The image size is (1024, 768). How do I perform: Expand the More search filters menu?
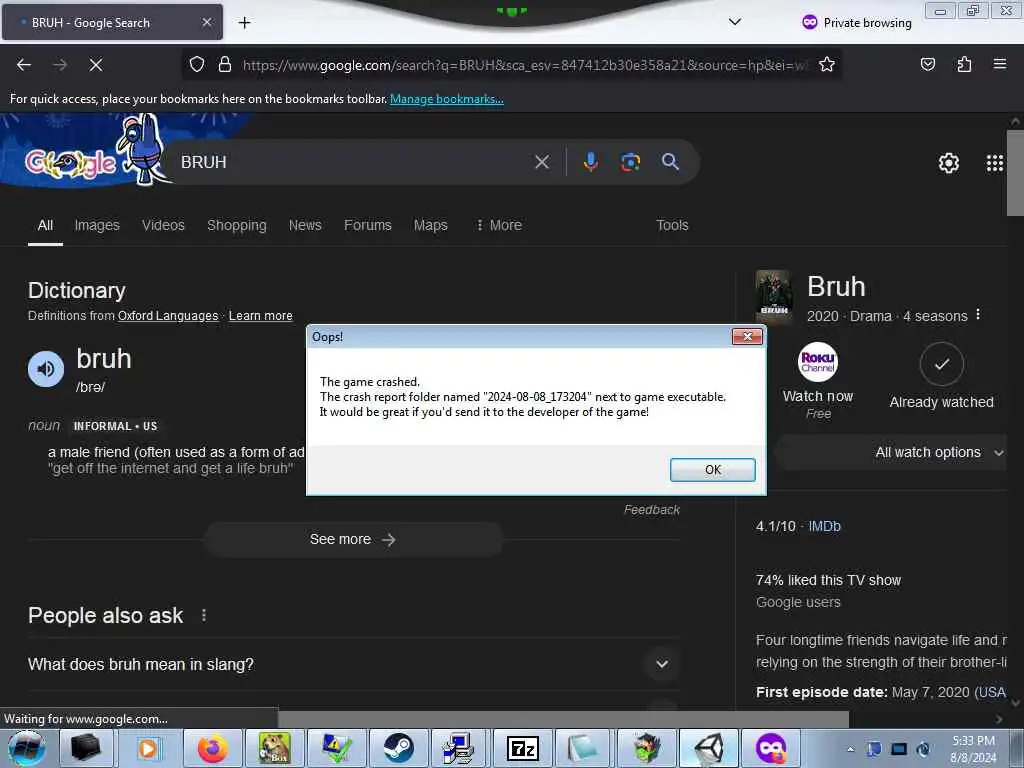[x=499, y=225]
